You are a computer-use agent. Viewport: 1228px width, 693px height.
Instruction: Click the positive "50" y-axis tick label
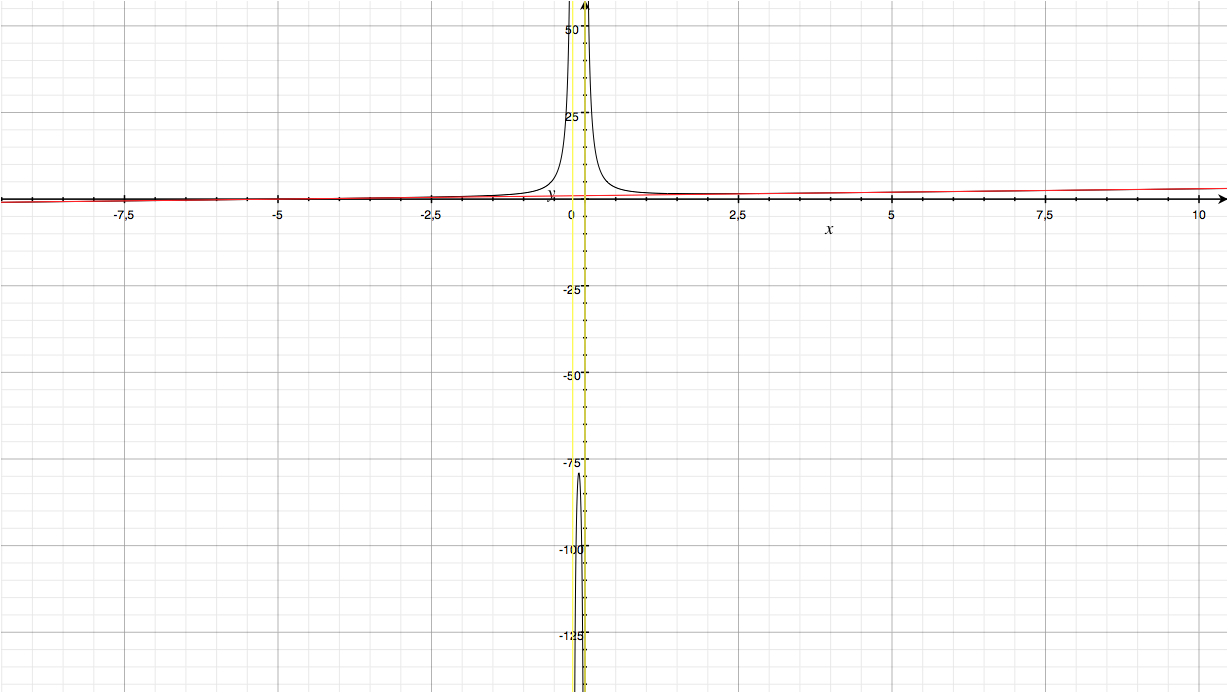point(571,30)
